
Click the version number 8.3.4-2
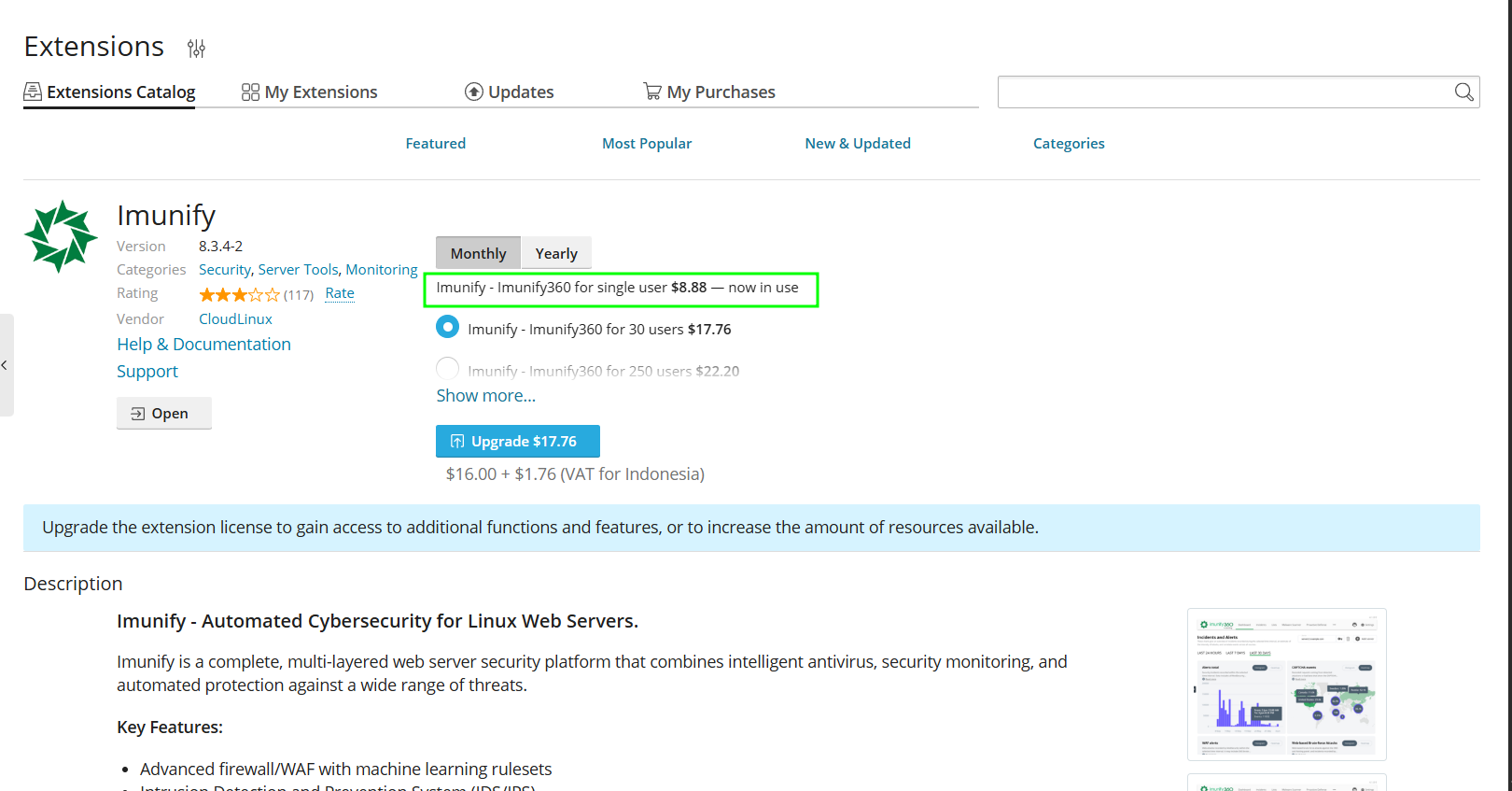[x=220, y=246]
